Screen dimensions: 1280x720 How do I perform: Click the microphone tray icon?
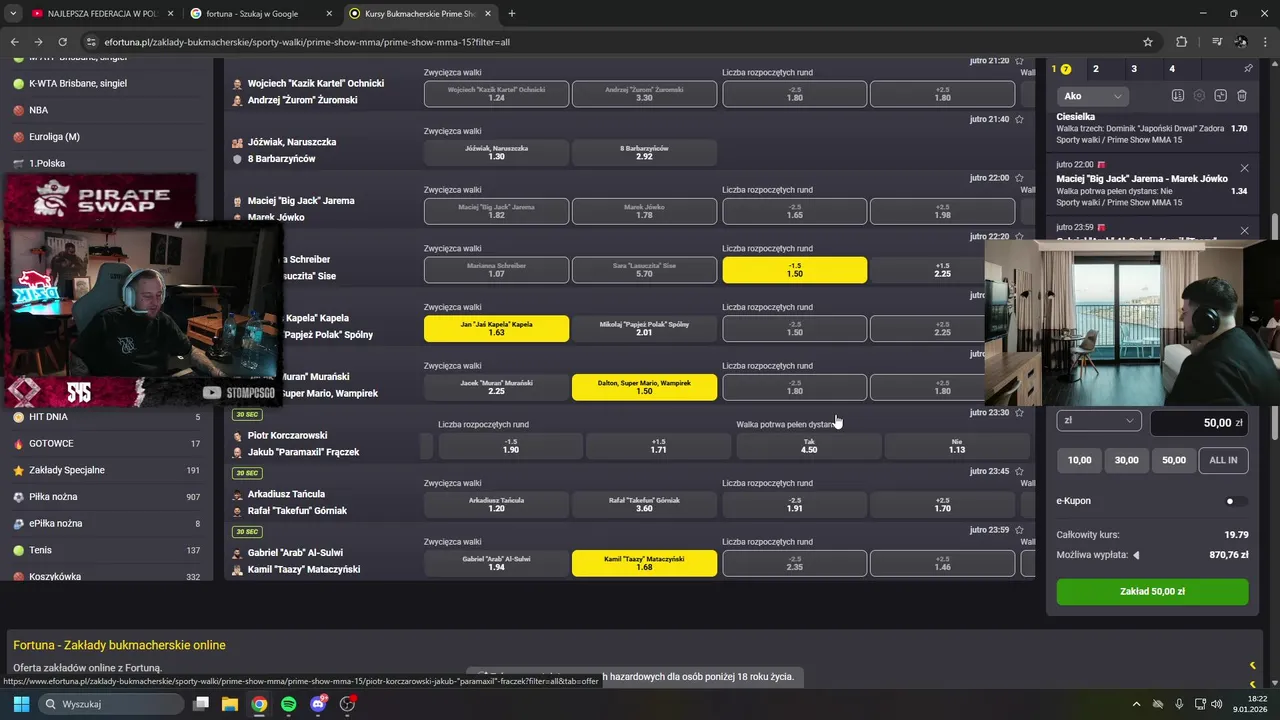1179,704
